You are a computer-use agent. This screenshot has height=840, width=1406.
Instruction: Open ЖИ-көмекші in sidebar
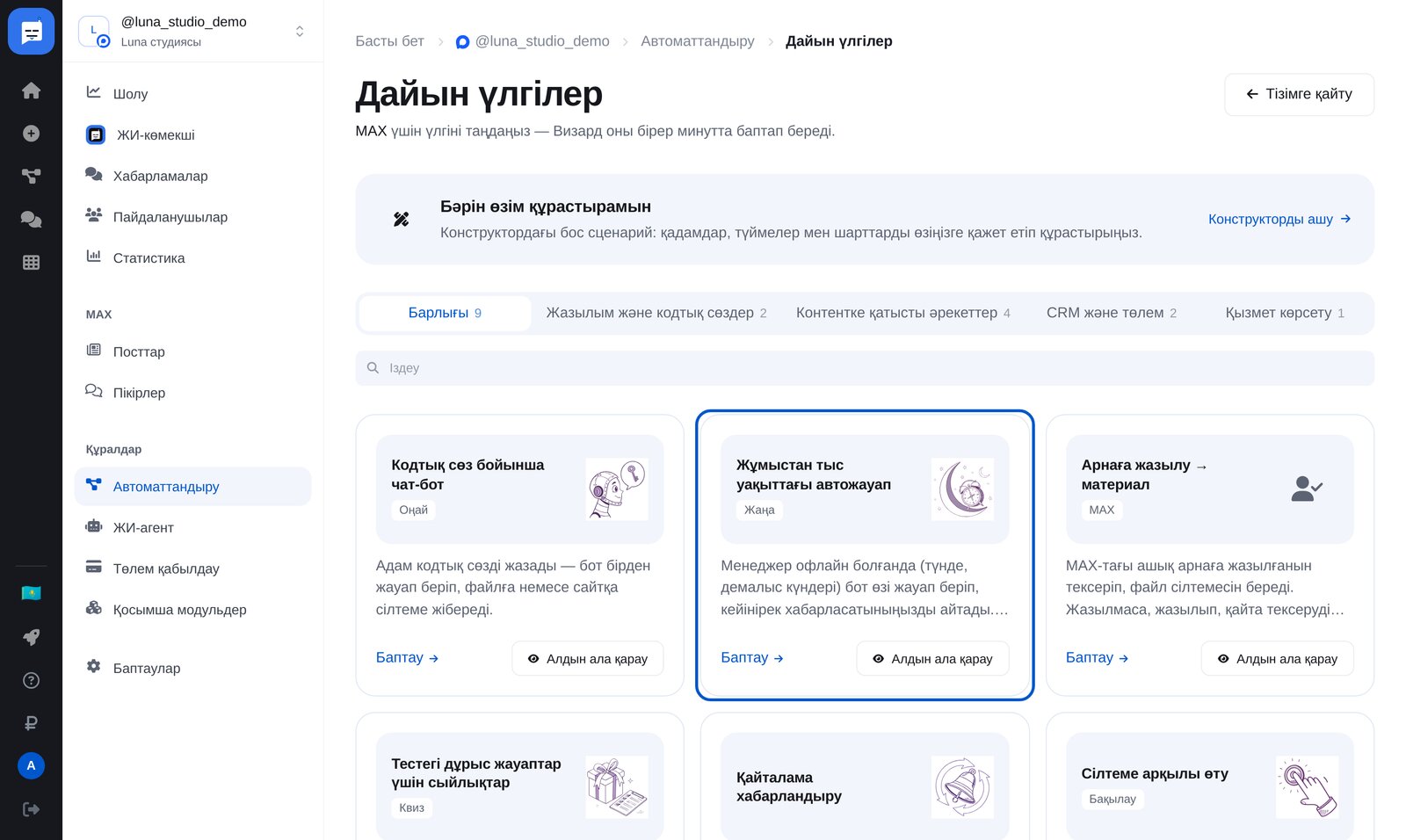192,135
